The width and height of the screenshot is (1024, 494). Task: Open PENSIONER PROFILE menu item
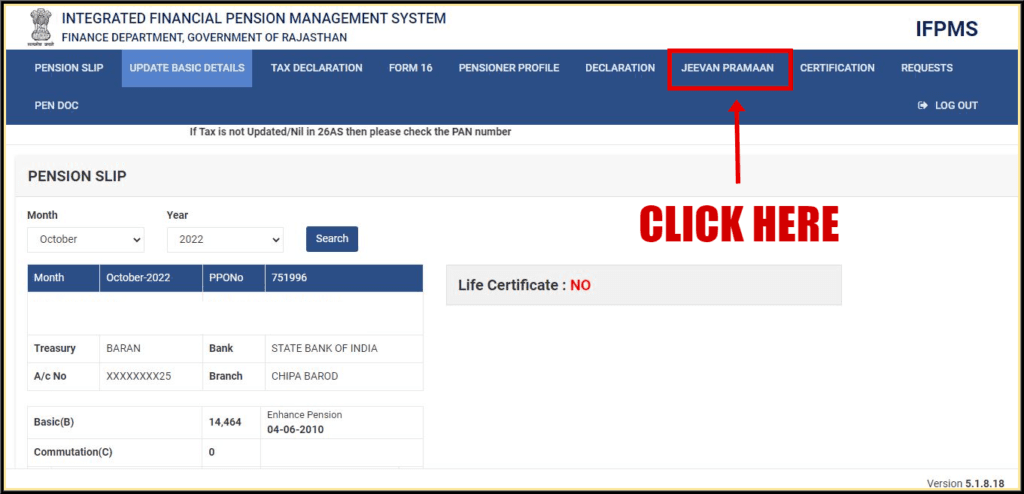(509, 68)
